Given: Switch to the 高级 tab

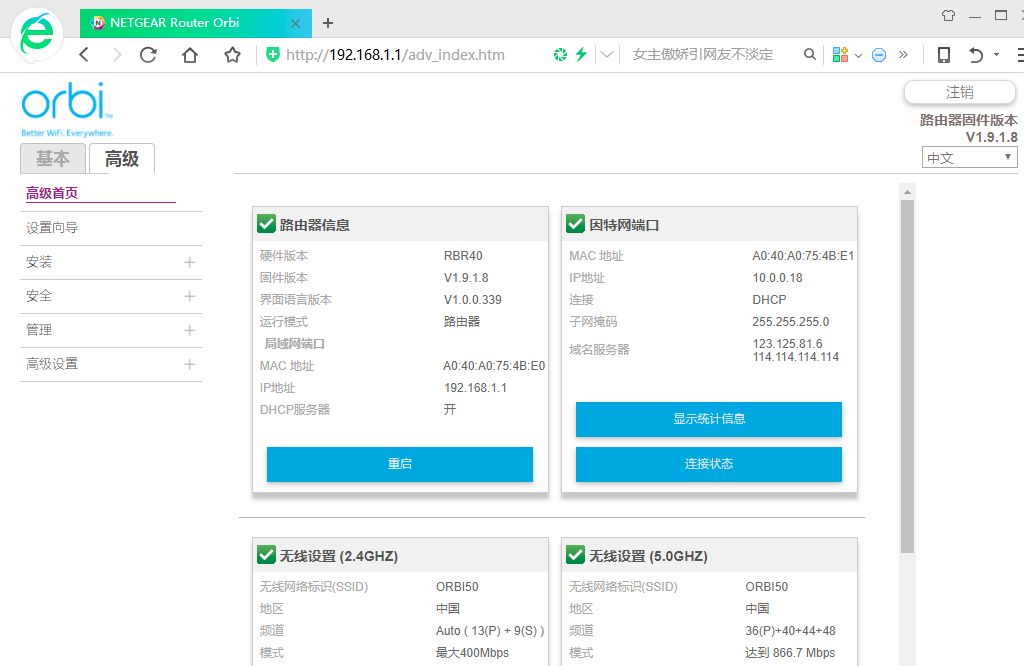Looking at the screenshot, I should (x=121, y=158).
